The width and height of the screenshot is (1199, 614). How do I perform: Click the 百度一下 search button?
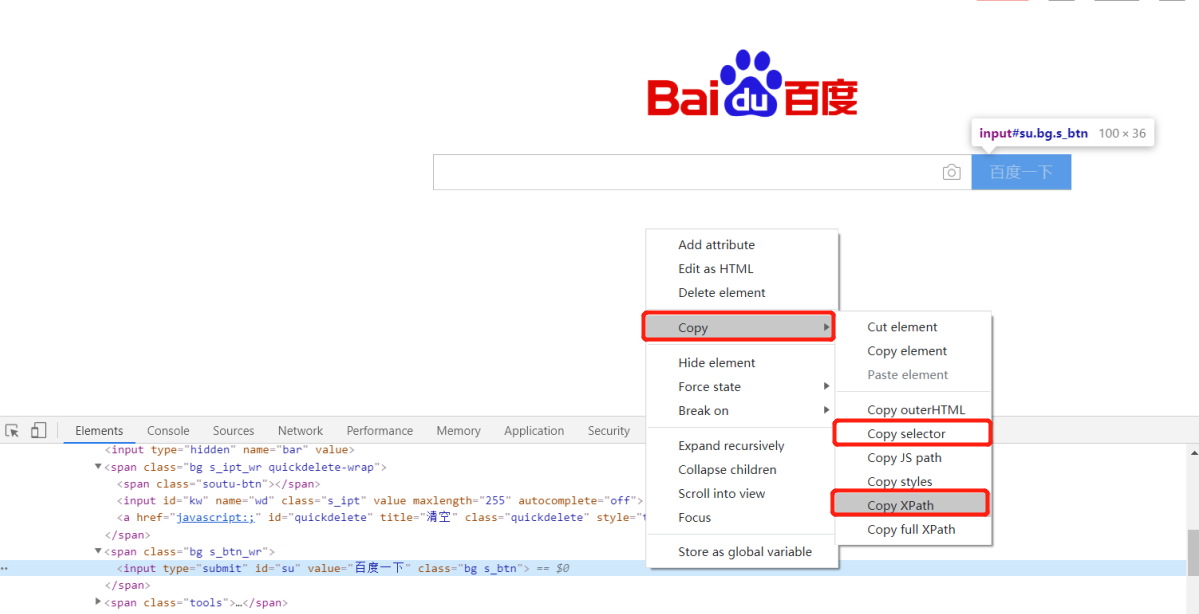pos(1021,172)
